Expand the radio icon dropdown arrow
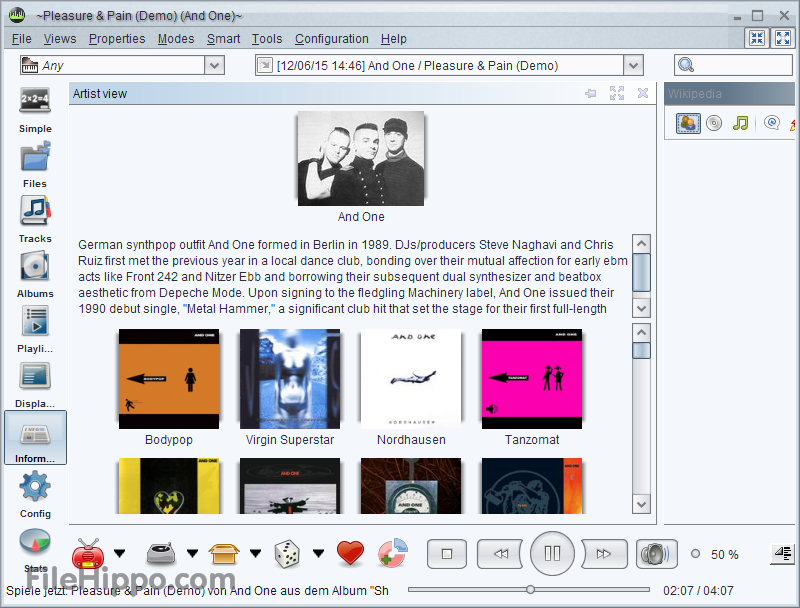The height and width of the screenshot is (608, 800). point(119,553)
